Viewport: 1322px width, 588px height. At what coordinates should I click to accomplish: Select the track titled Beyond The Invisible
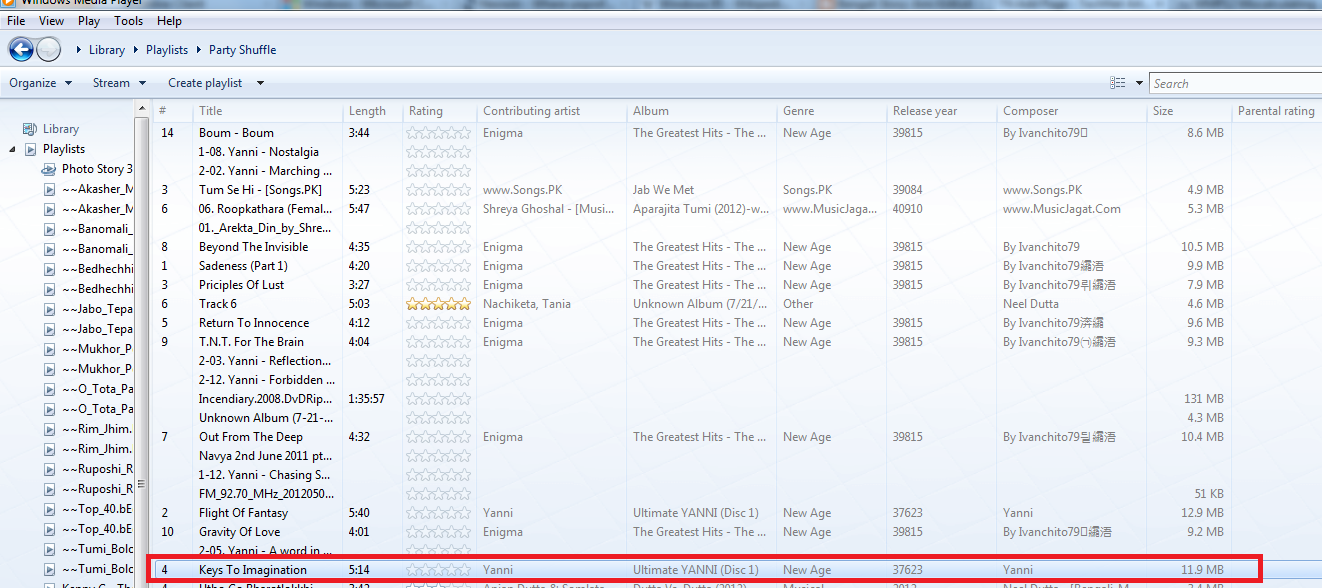(x=253, y=247)
